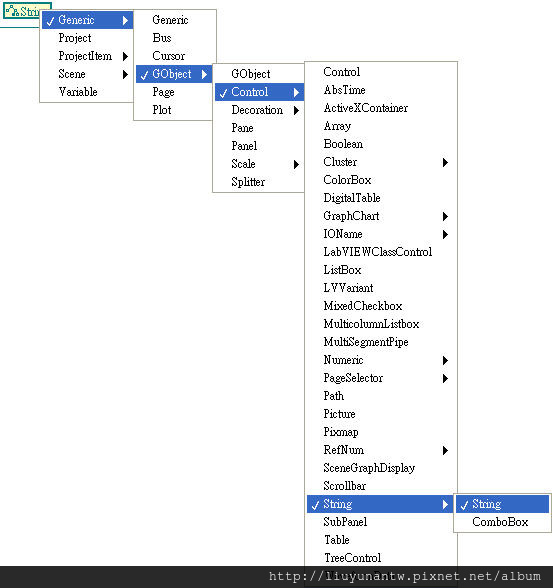The height and width of the screenshot is (588, 553).
Task: Choose ListBox class
Action: tap(380, 270)
